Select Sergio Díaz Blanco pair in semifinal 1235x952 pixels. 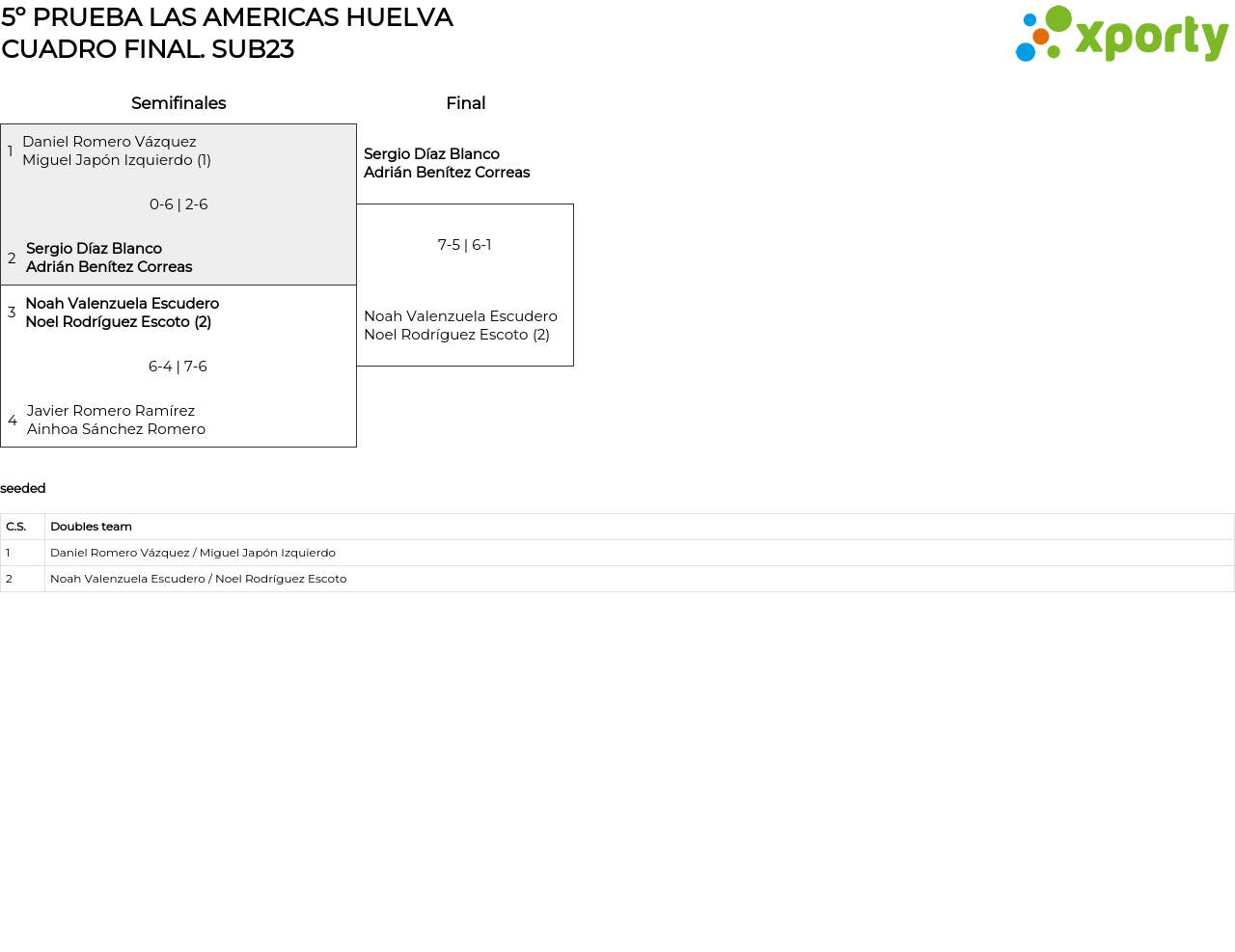108,258
